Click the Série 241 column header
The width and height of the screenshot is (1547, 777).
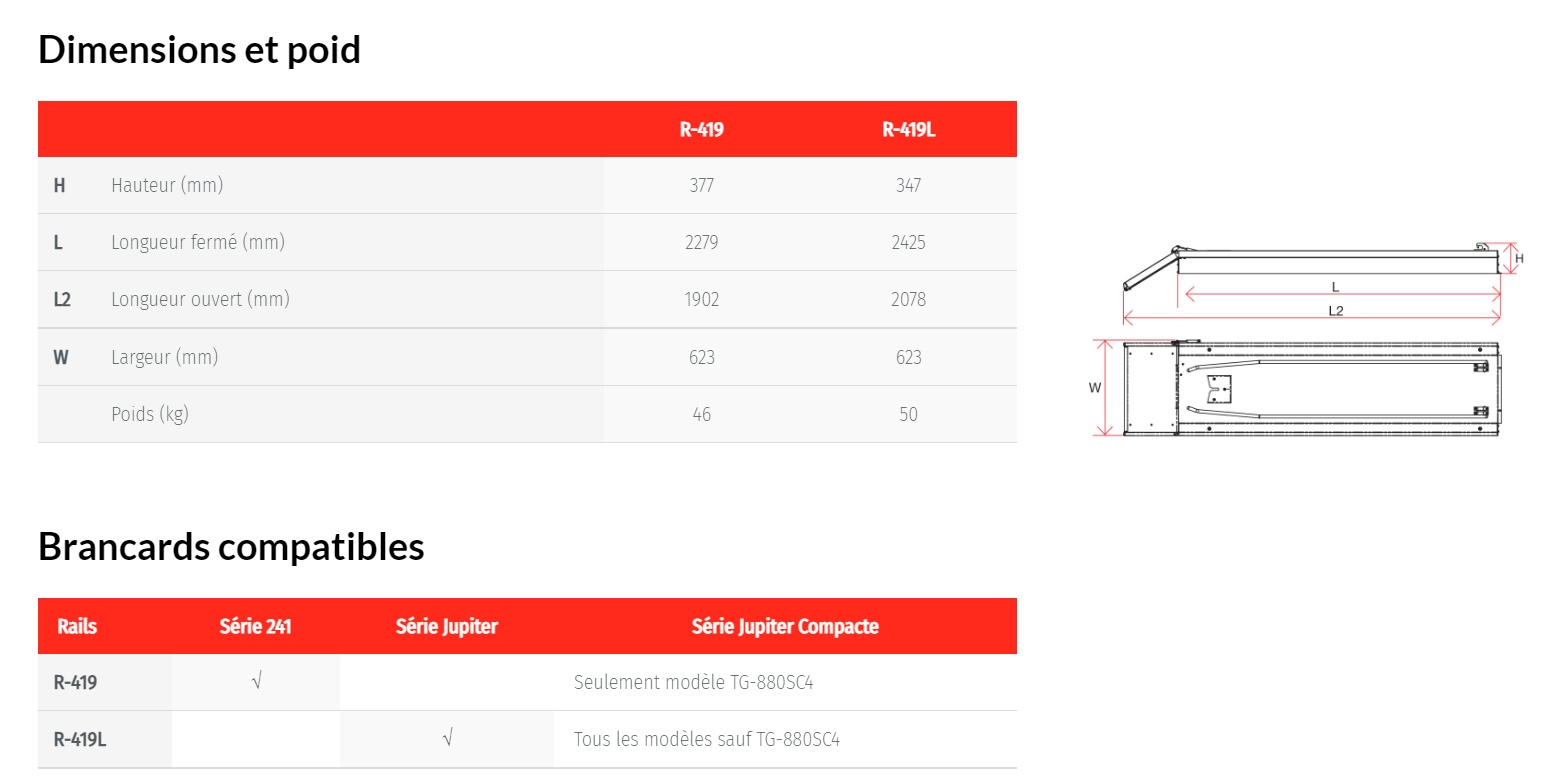click(x=256, y=626)
